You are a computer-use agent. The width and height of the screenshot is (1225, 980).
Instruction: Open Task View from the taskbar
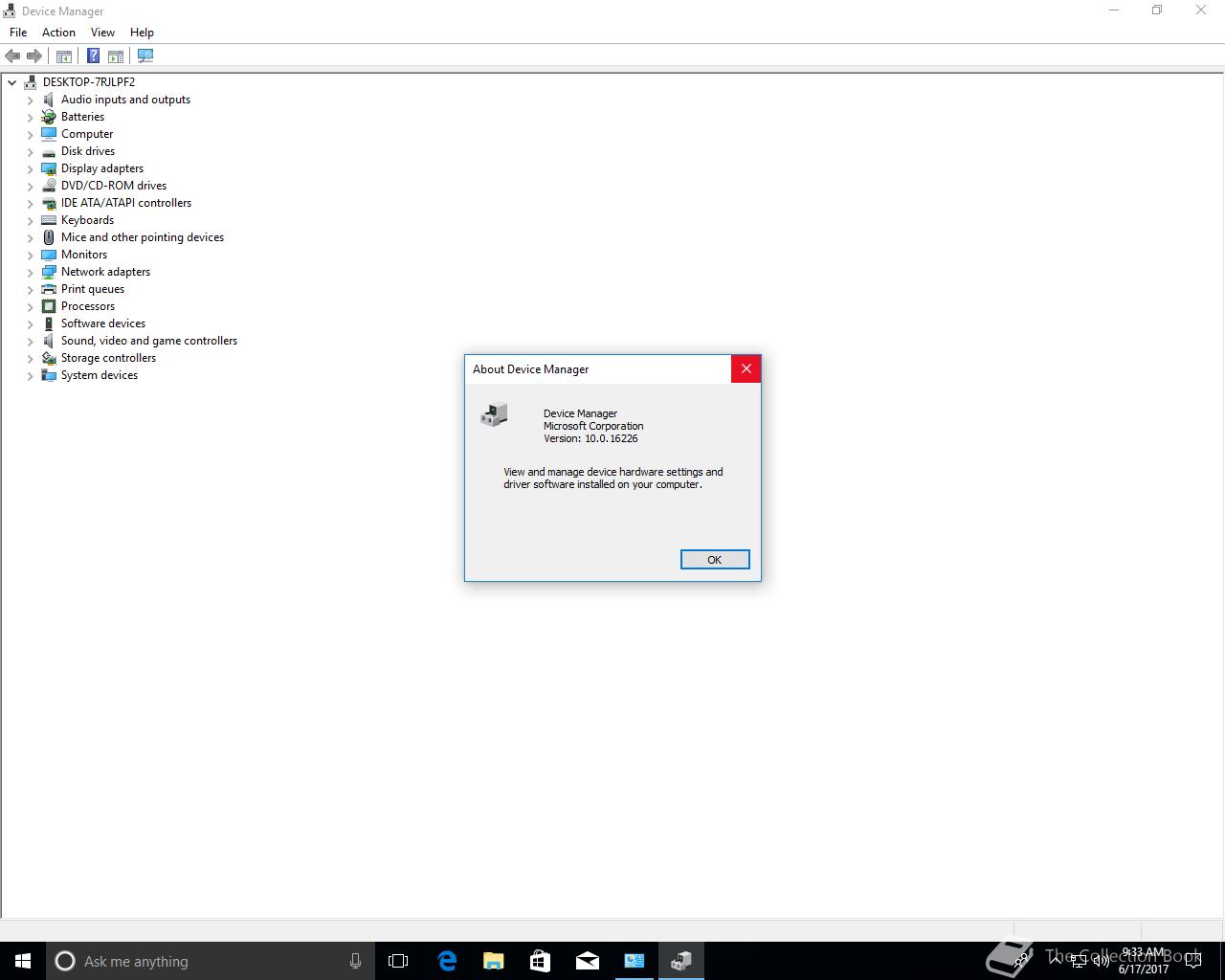coord(398,961)
